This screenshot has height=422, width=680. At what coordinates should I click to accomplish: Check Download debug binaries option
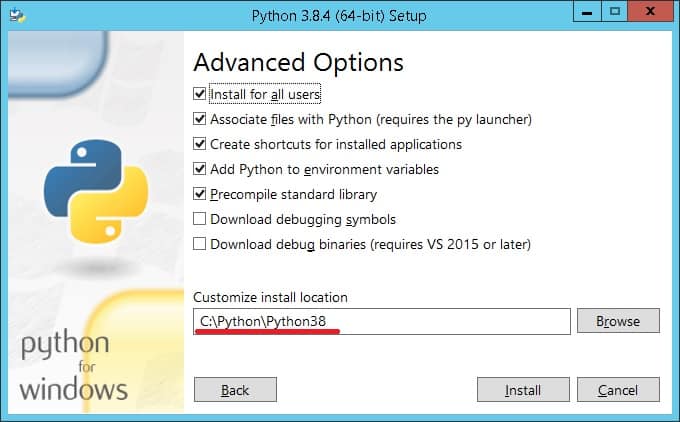pos(199,244)
